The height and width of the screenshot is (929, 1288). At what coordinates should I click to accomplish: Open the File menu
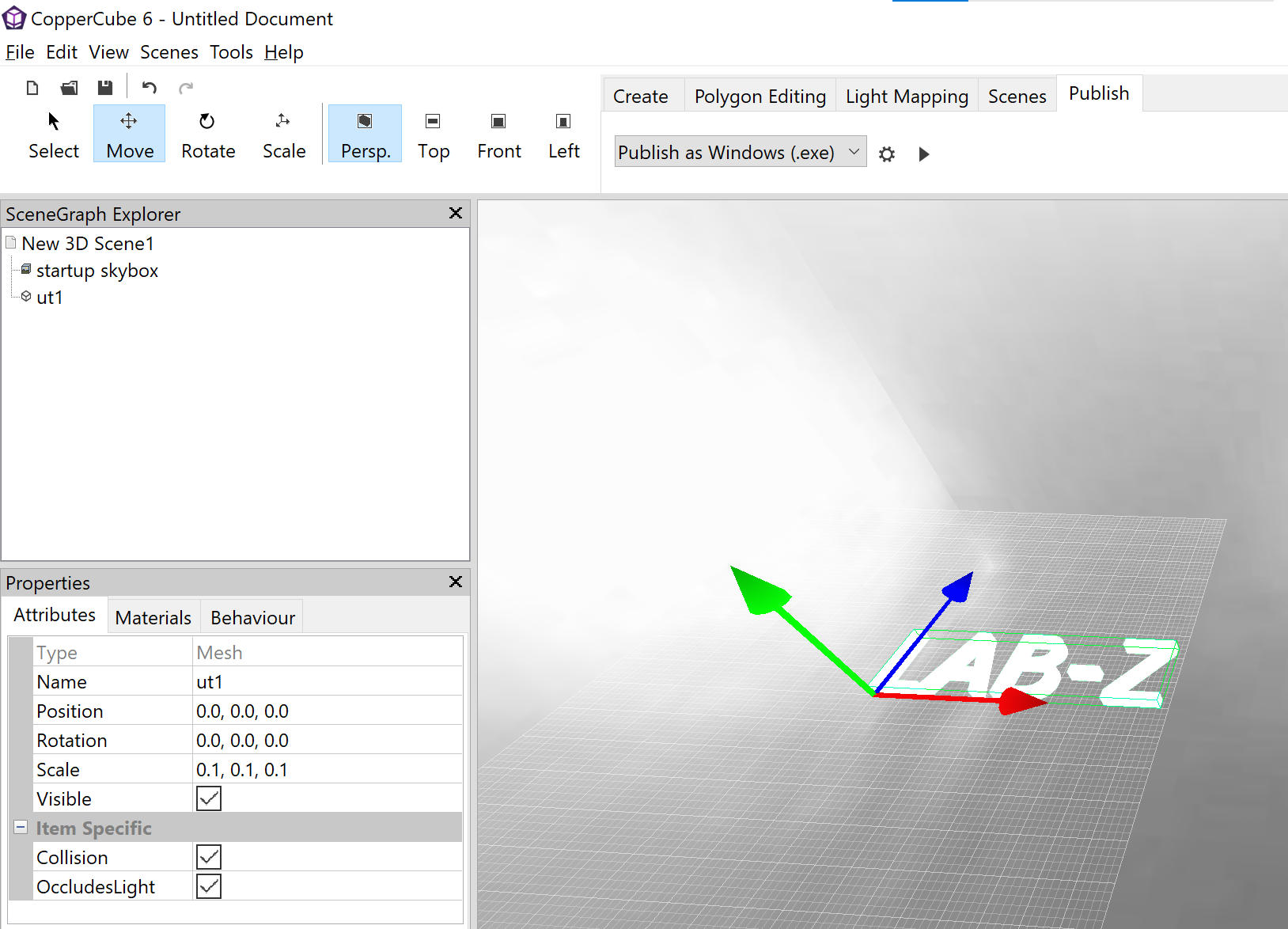(x=20, y=52)
